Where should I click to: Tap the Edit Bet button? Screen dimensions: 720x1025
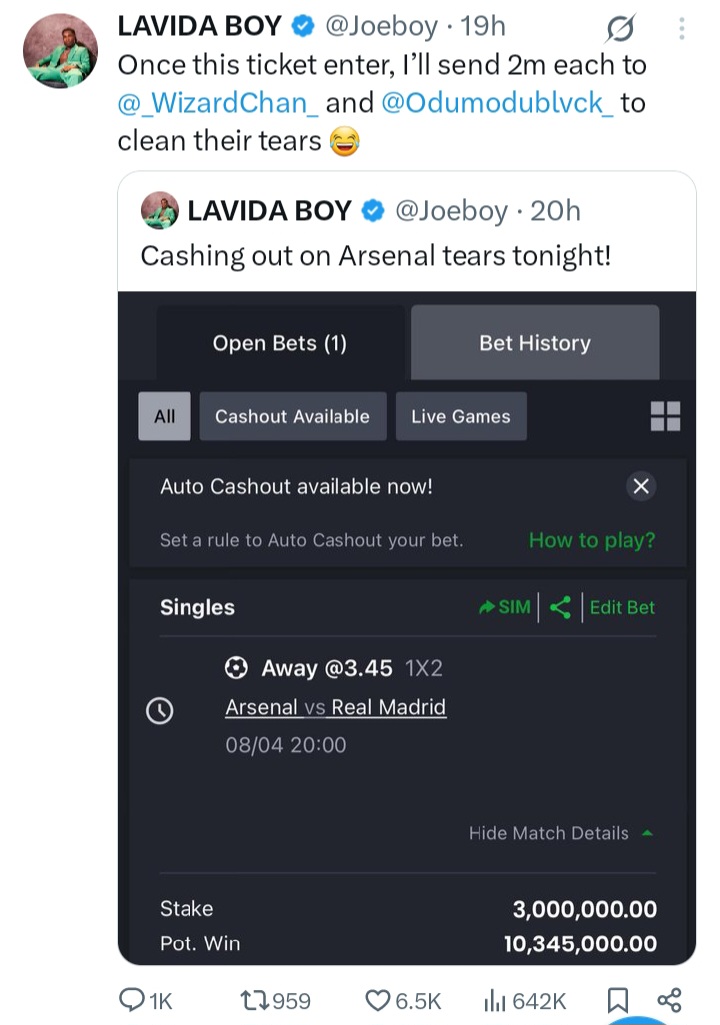(622, 607)
